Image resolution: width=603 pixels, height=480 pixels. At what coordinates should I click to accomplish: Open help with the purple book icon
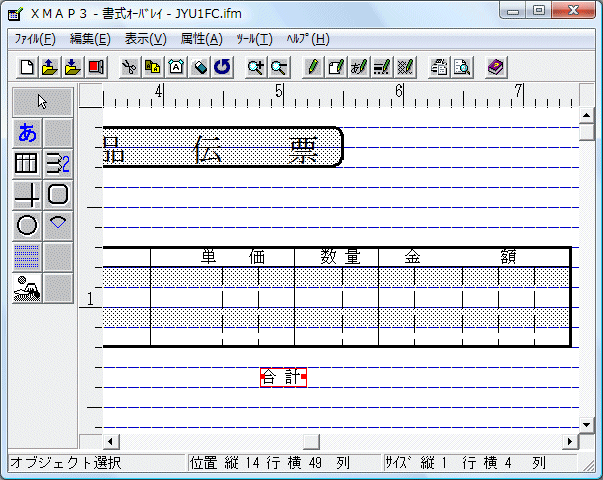496,67
